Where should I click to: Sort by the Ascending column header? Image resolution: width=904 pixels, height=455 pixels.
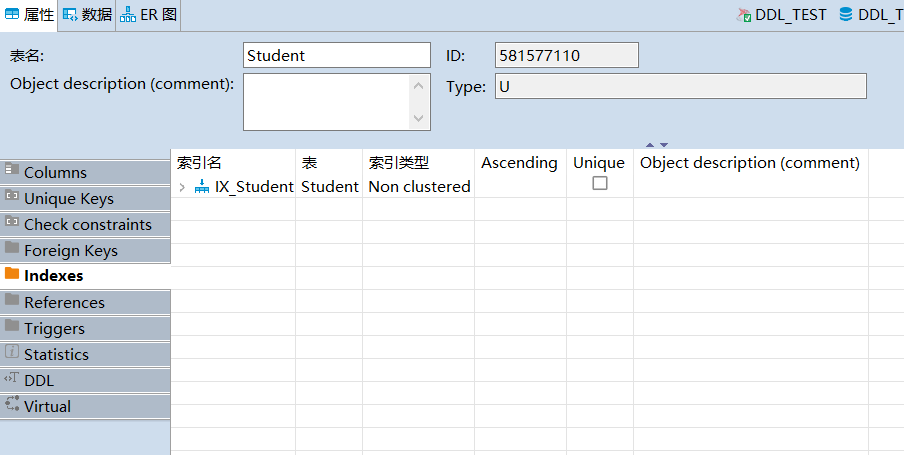pyautogui.click(x=519, y=163)
